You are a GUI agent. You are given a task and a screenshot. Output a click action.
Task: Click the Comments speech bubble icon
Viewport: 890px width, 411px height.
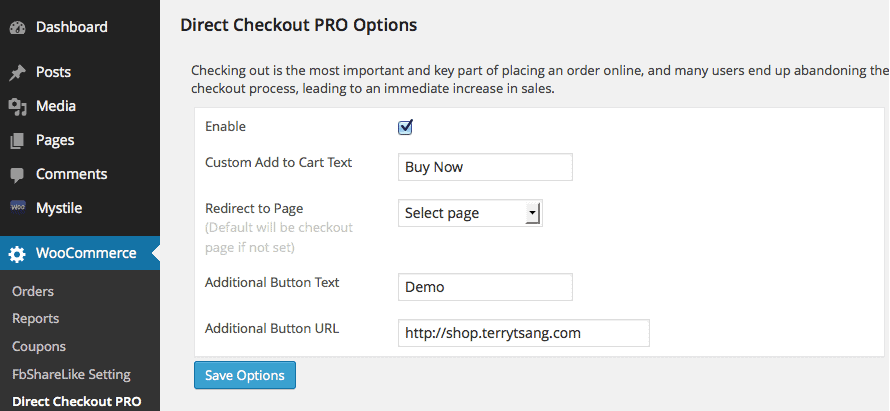point(18,175)
